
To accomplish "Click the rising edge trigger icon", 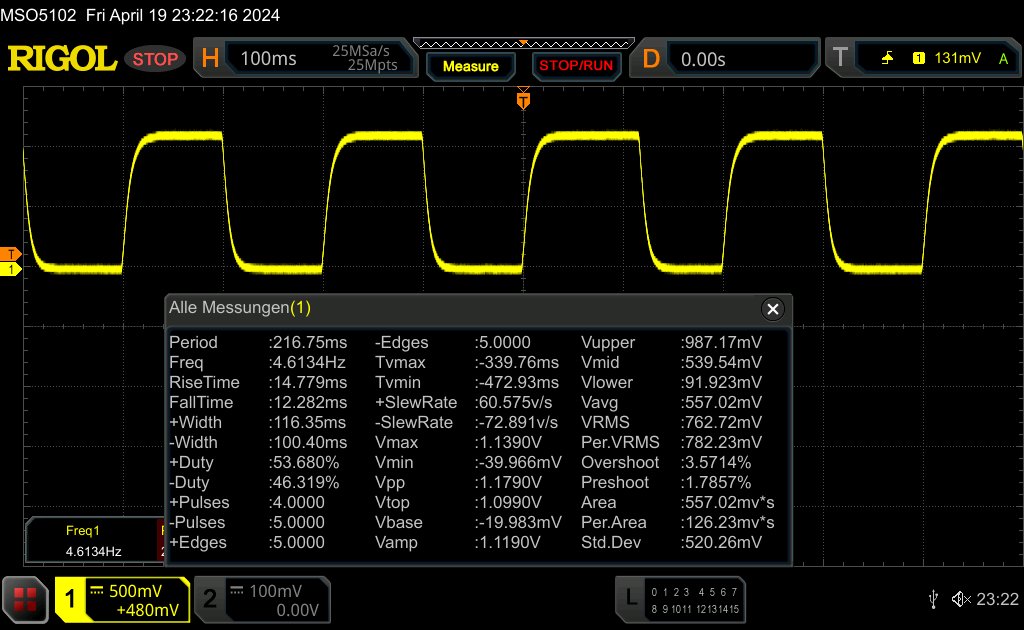I will click(887, 59).
